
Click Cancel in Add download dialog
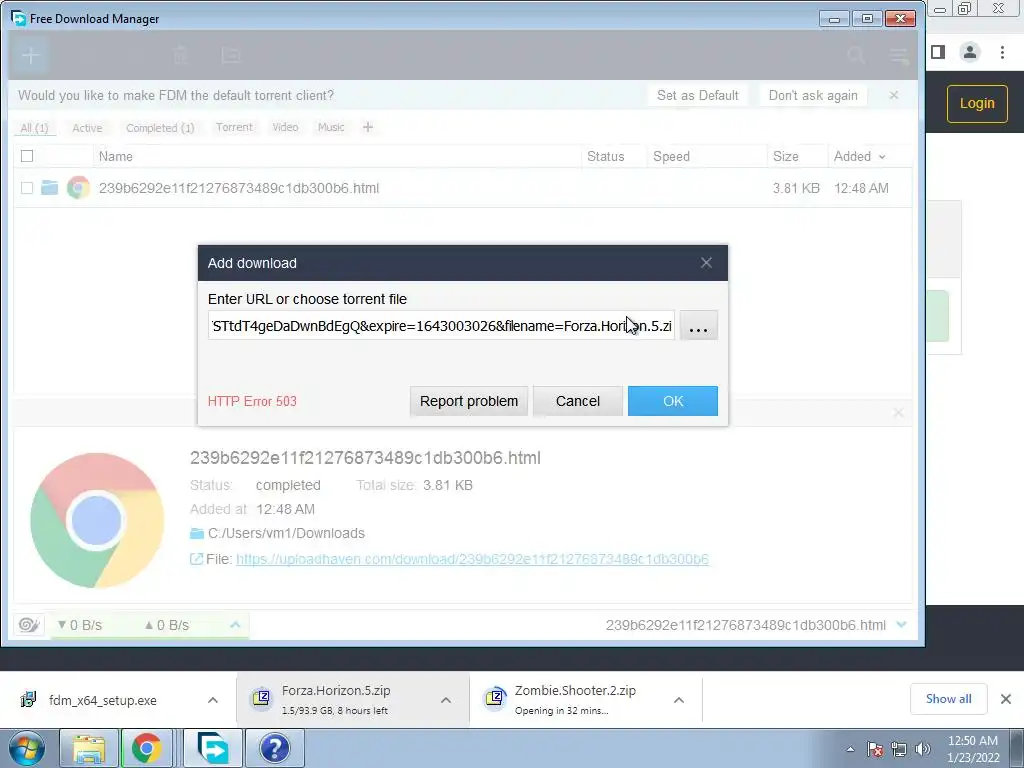coord(578,401)
